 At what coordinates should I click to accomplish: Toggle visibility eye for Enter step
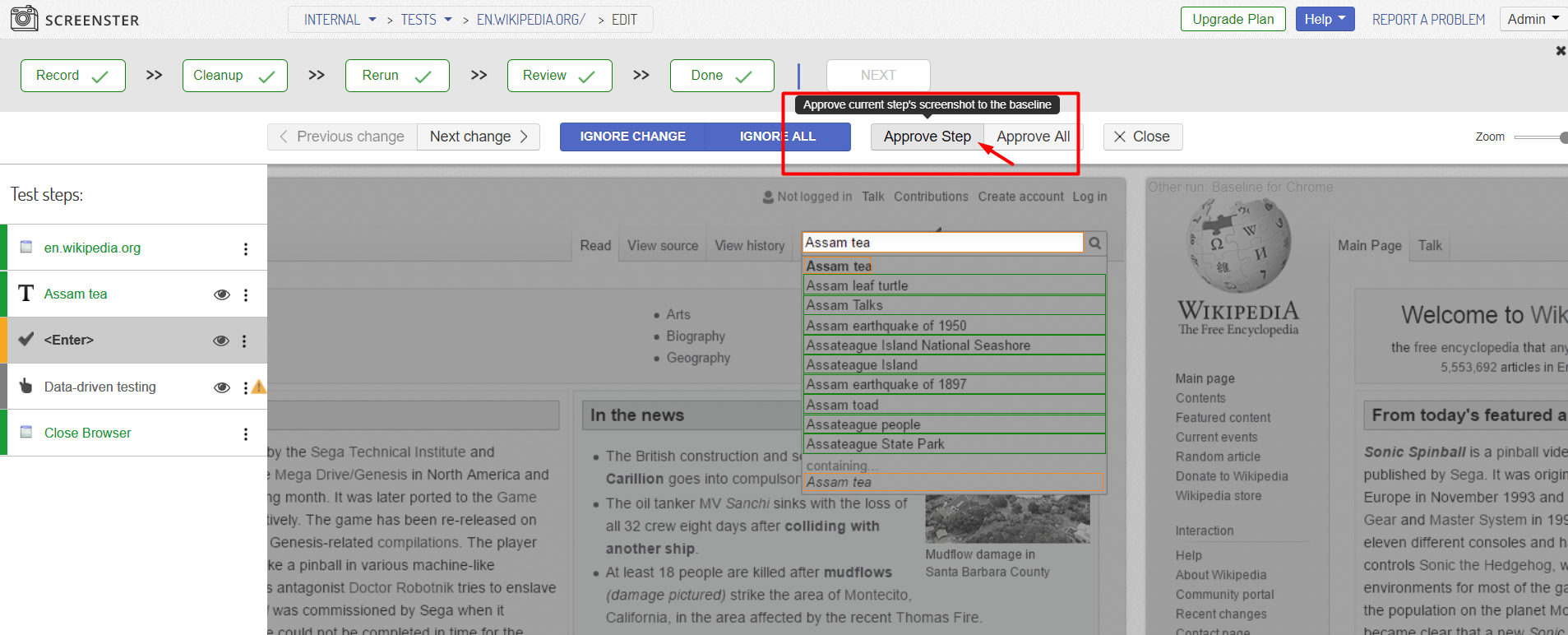click(221, 341)
